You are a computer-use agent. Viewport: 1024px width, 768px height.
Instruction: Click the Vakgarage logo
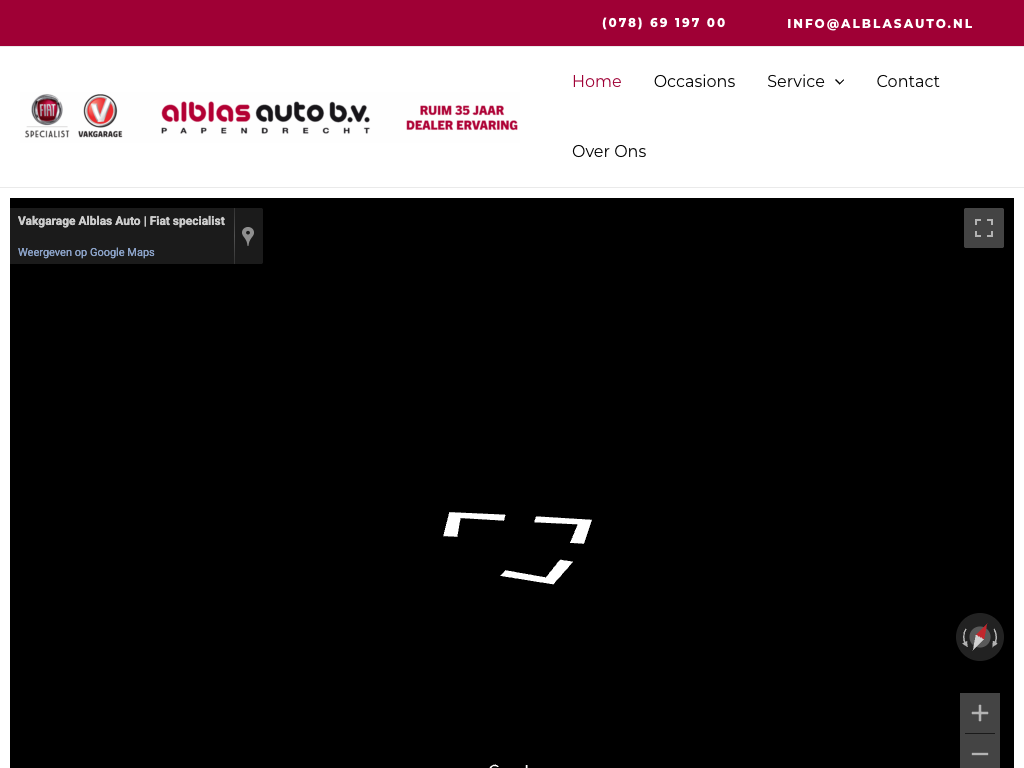click(100, 116)
